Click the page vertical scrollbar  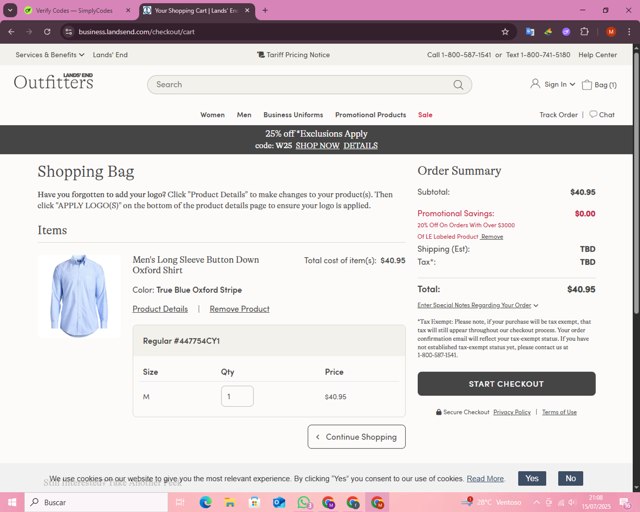click(636, 184)
